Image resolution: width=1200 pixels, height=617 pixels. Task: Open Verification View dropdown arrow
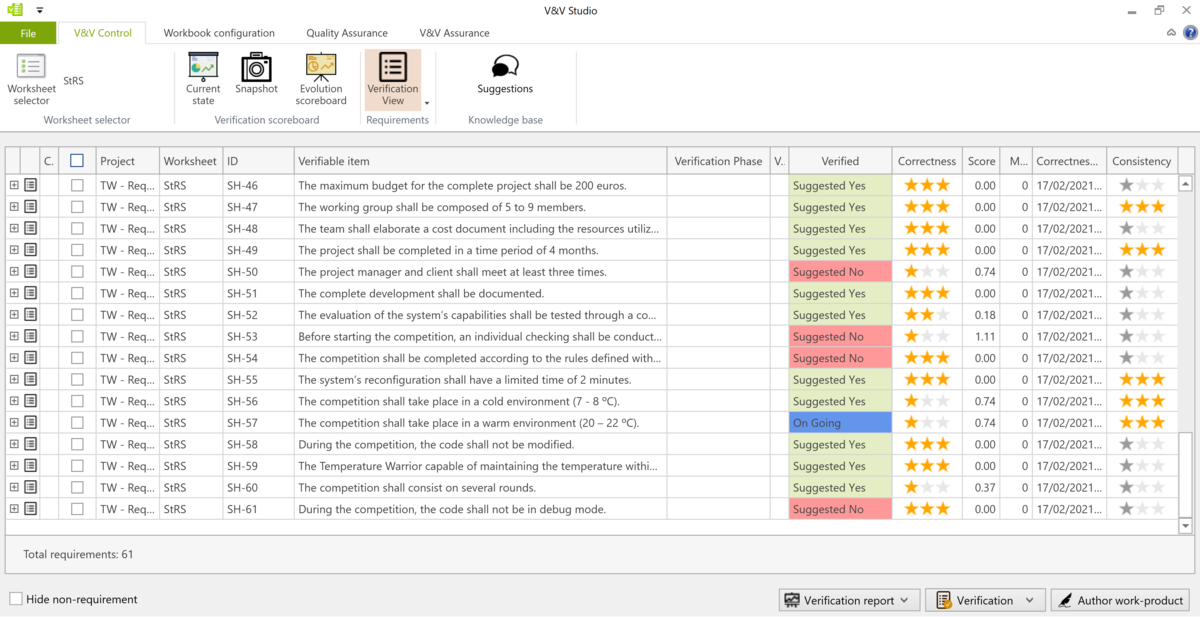(x=427, y=103)
